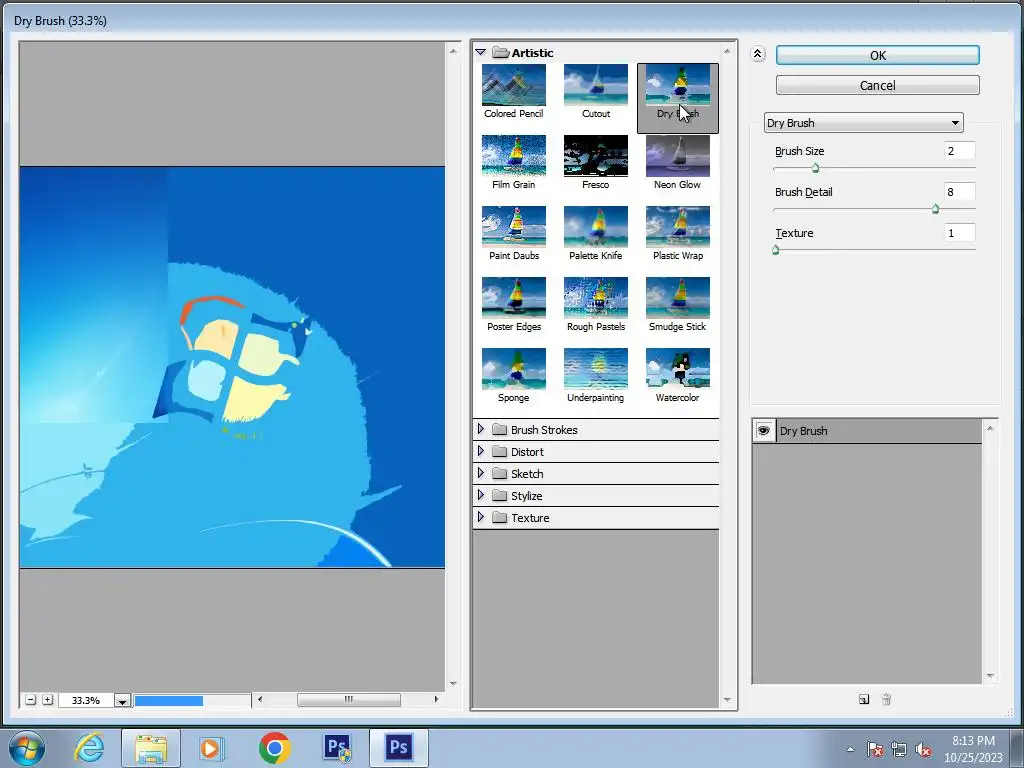Select the Smudge Stick filter thumbnail
Image resolution: width=1024 pixels, height=768 pixels.
tap(677, 298)
